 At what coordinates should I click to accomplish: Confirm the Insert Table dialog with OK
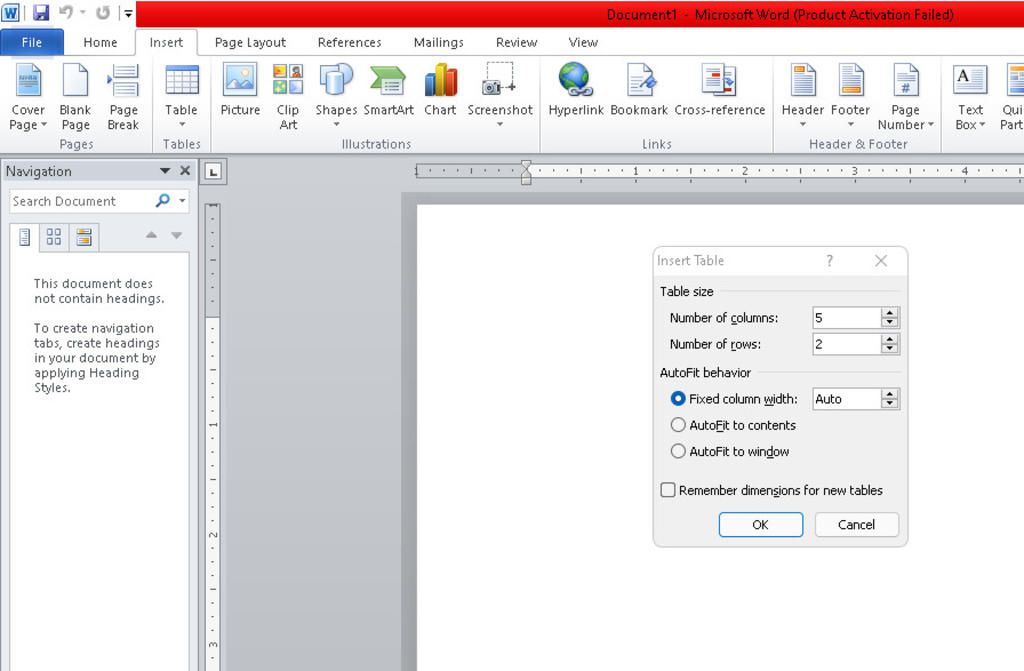[760, 525]
